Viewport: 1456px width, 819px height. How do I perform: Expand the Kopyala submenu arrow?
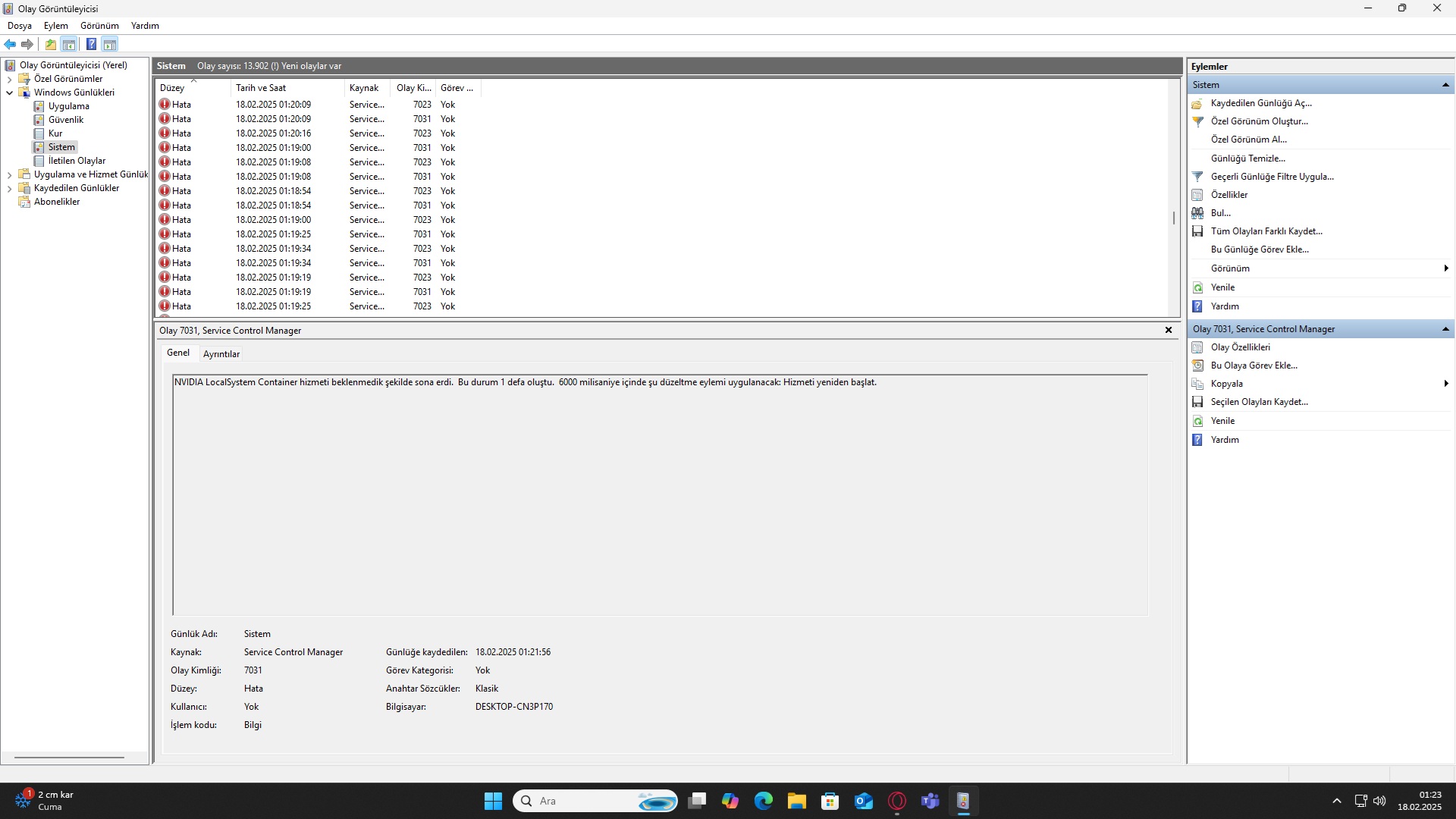pyautogui.click(x=1445, y=384)
